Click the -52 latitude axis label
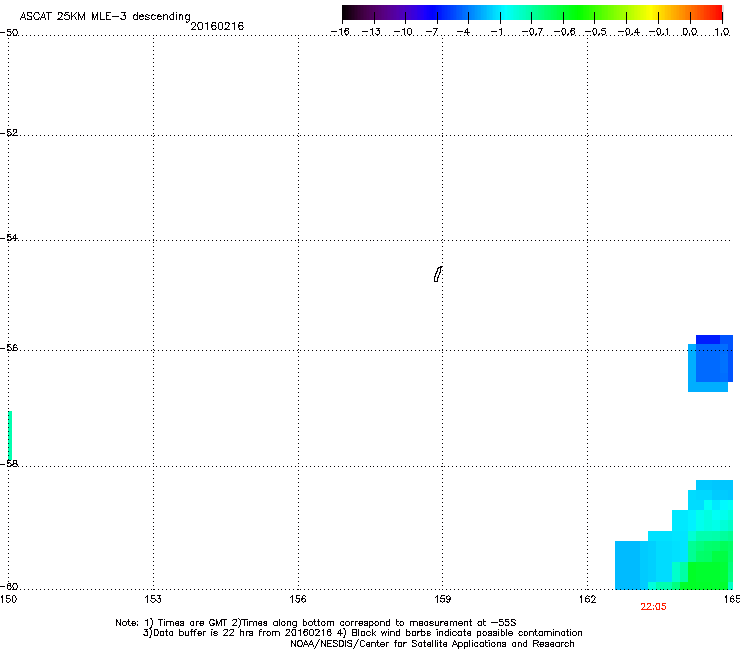740x650 pixels. [9, 133]
